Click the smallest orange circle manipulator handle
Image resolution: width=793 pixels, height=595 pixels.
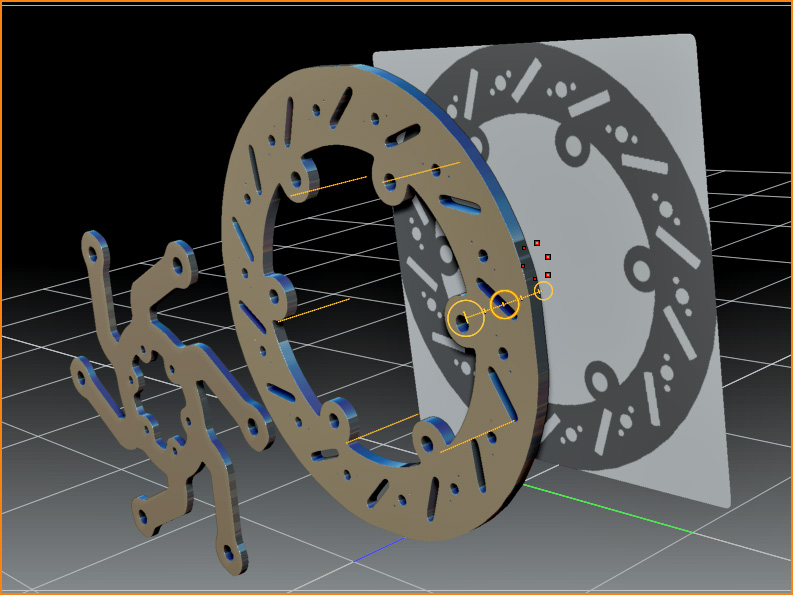click(544, 291)
